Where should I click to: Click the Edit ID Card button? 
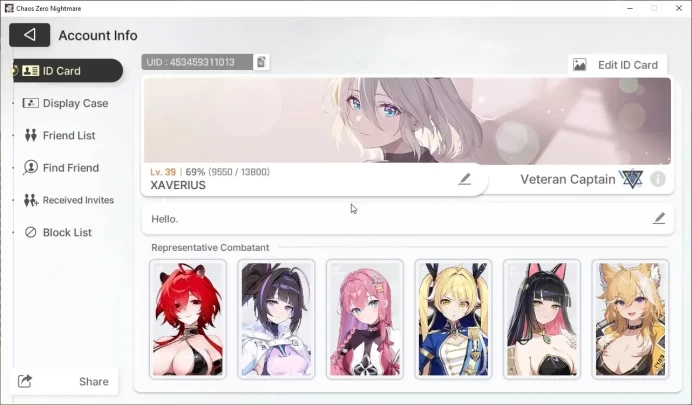[617, 65]
